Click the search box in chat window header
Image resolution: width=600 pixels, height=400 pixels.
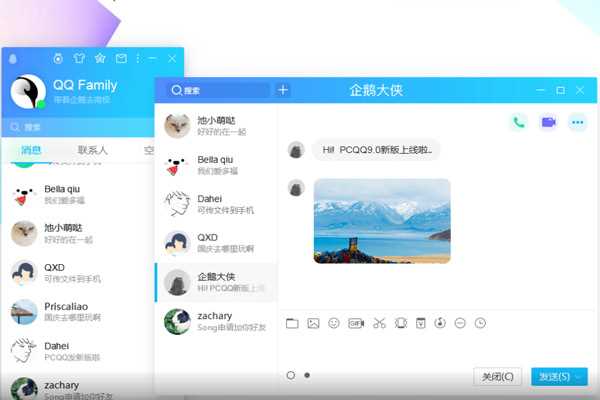[218, 90]
